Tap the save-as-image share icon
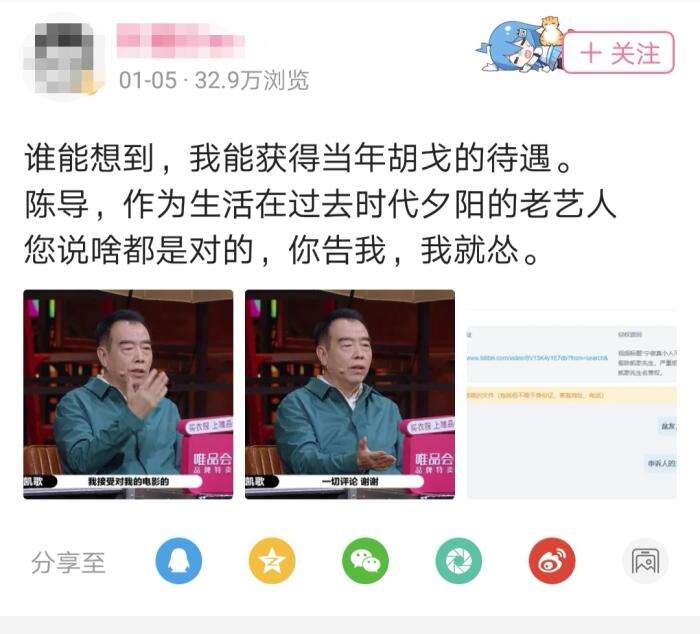Screen dimensions: 700x634 click(645, 561)
